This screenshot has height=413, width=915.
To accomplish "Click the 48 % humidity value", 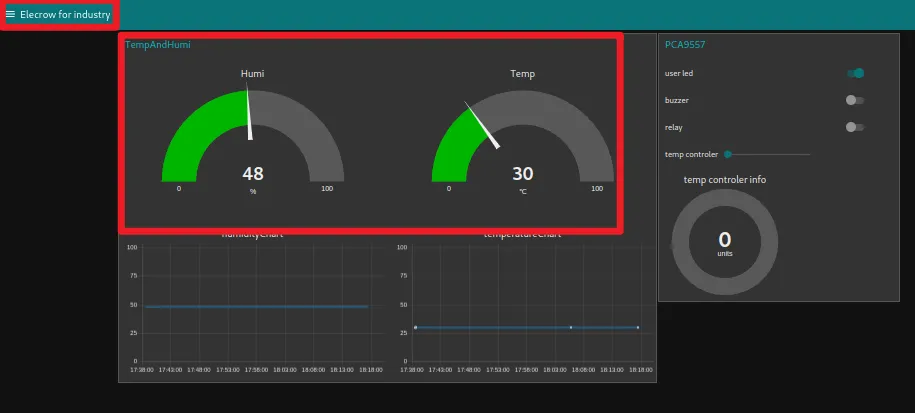I will tap(253, 174).
